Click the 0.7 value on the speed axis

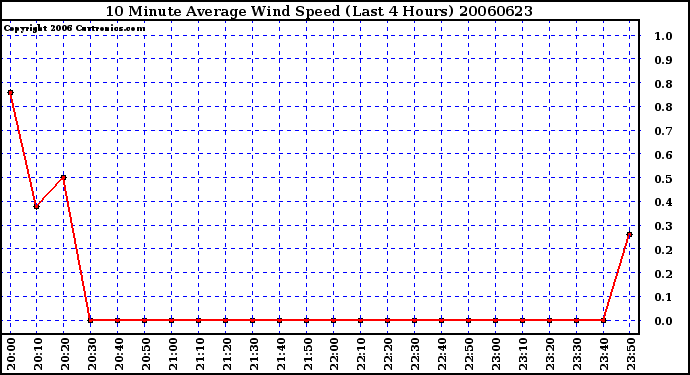(x=663, y=131)
